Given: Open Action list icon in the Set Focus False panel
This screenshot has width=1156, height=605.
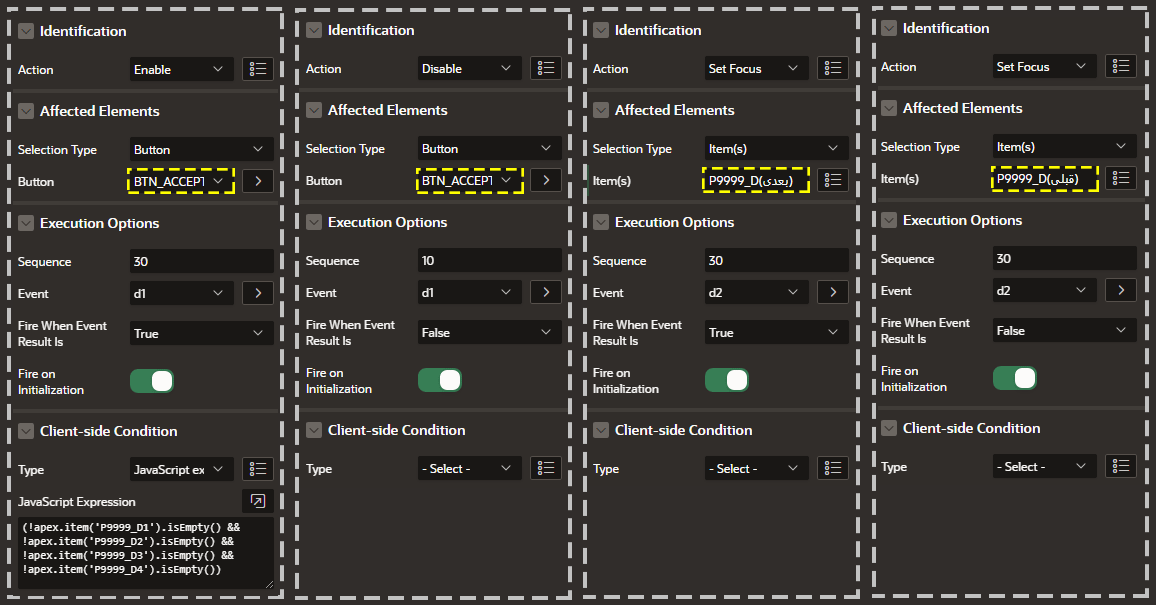Looking at the screenshot, I should [1121, 66].
